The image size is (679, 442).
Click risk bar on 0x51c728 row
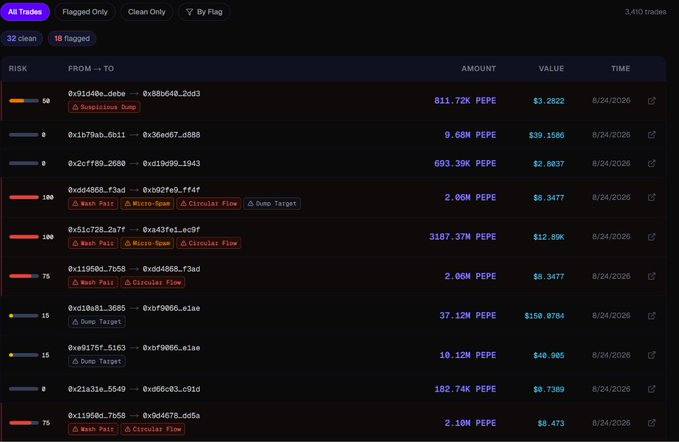24,237
